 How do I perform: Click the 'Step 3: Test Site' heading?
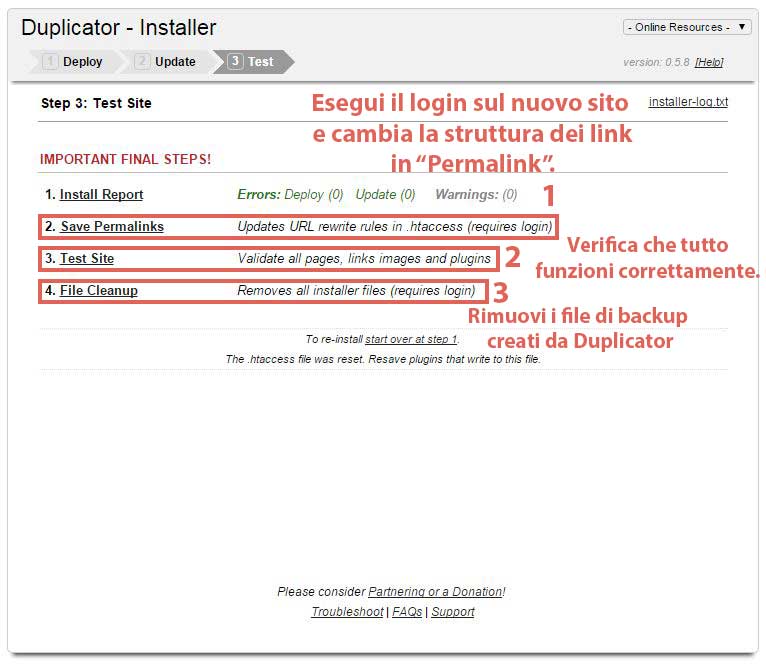[x=96, y=103]
